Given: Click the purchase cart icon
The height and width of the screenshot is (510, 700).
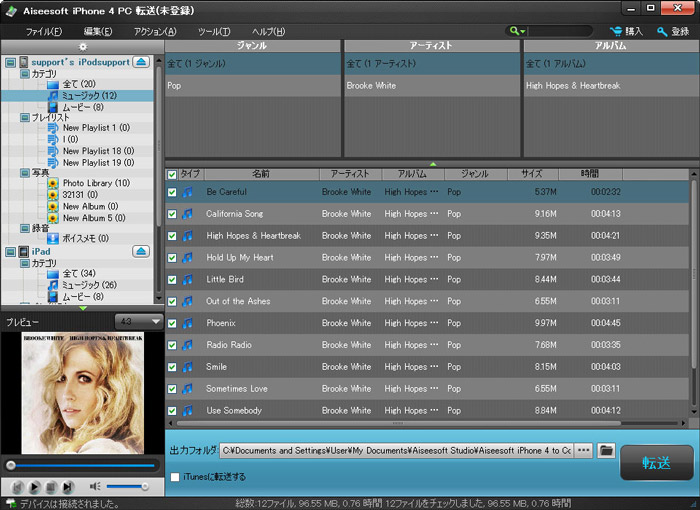Looking at the screenshot, I should pos(616,31).
